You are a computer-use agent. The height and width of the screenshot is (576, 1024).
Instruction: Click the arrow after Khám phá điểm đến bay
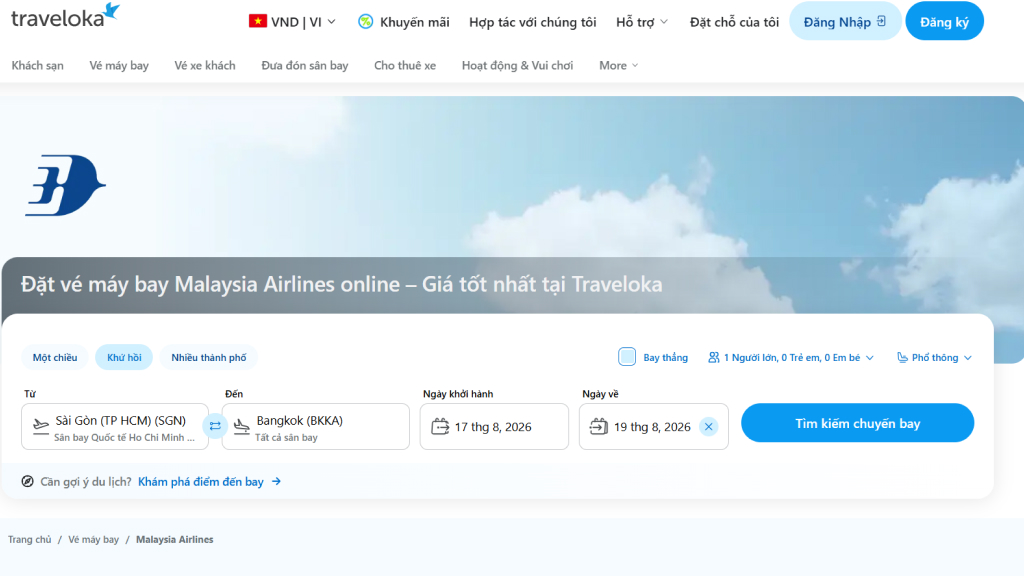tap(276, 481)
